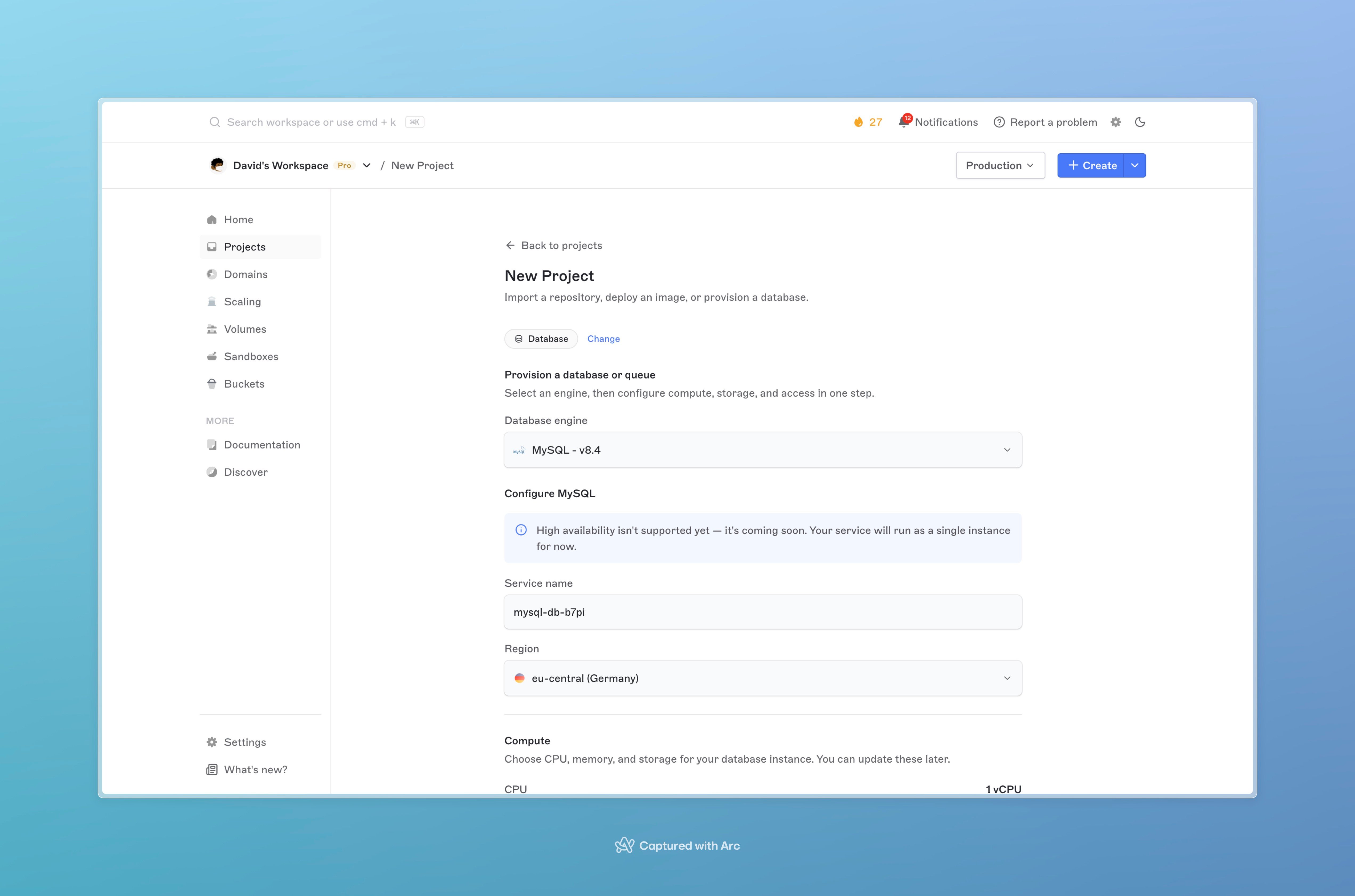Open What's new? from sidebar
Viewport: 1355px width, 896px height.
pos(260,770)
